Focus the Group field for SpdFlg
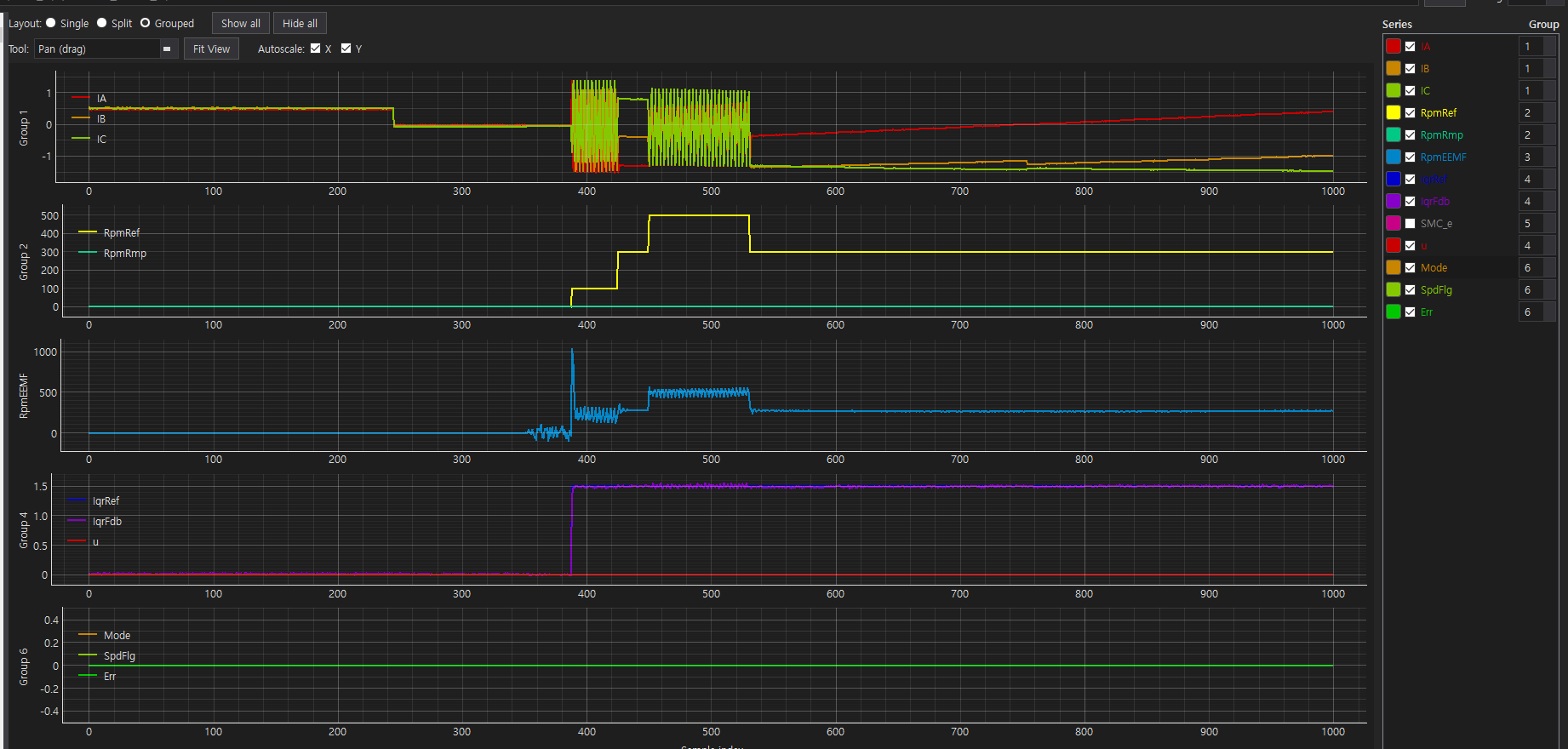1568x749 pixels. pos(1537,289)
